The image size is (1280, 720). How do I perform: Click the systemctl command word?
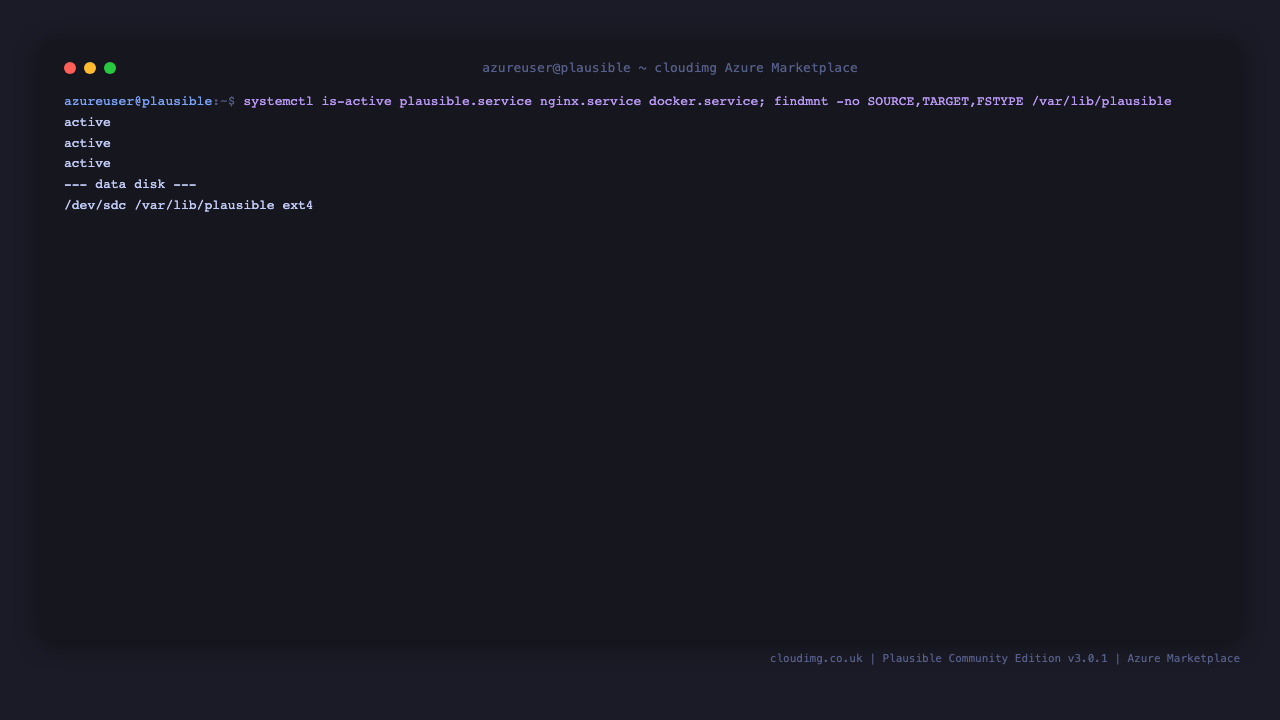tap(278, 101)
